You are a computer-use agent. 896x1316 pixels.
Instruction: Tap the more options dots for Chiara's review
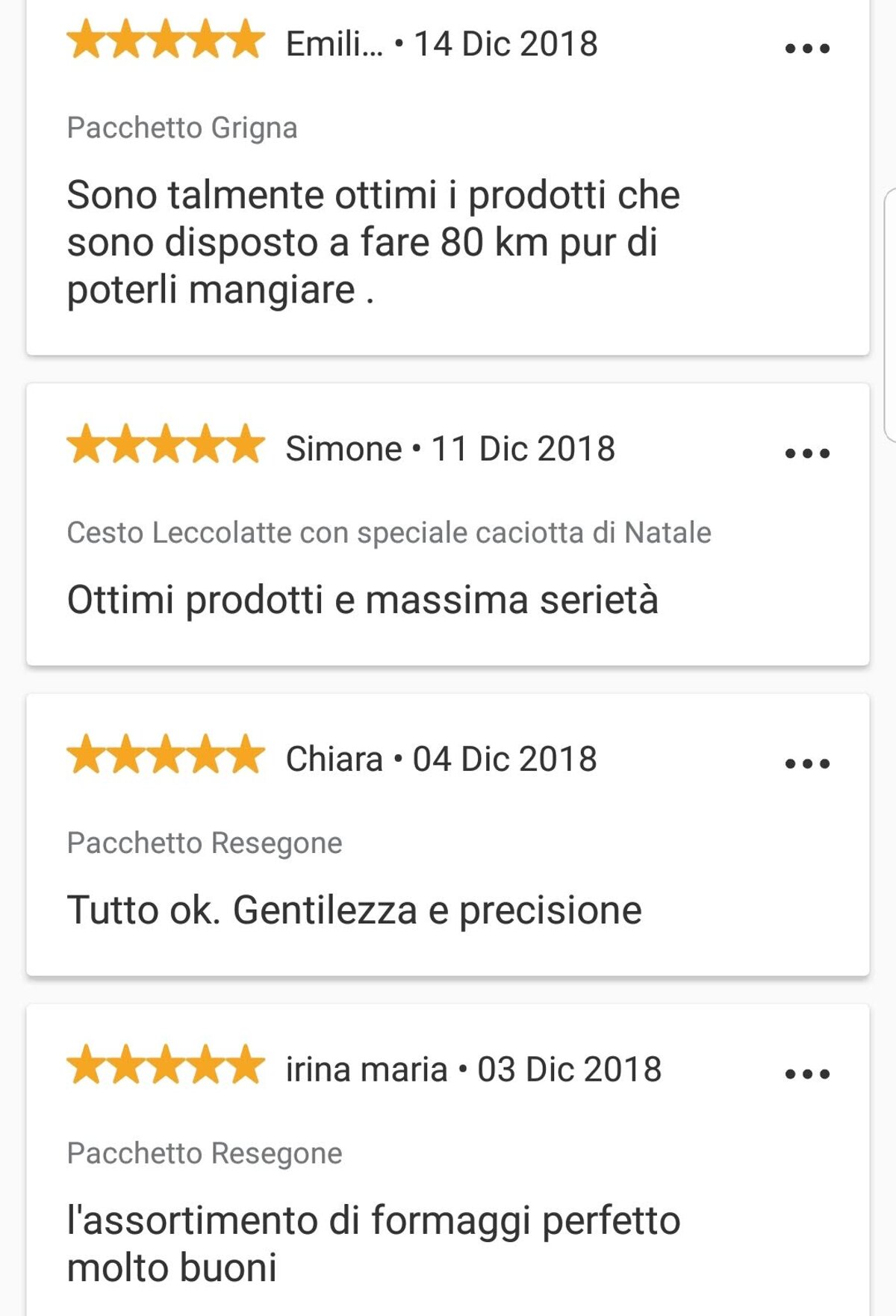(807, 763)
